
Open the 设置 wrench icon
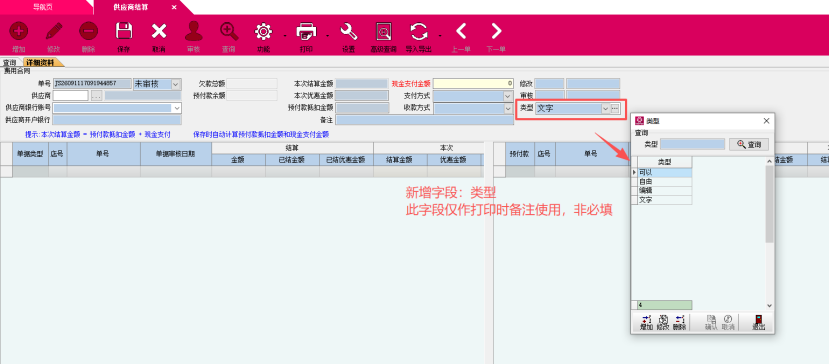tap(348, 31)
